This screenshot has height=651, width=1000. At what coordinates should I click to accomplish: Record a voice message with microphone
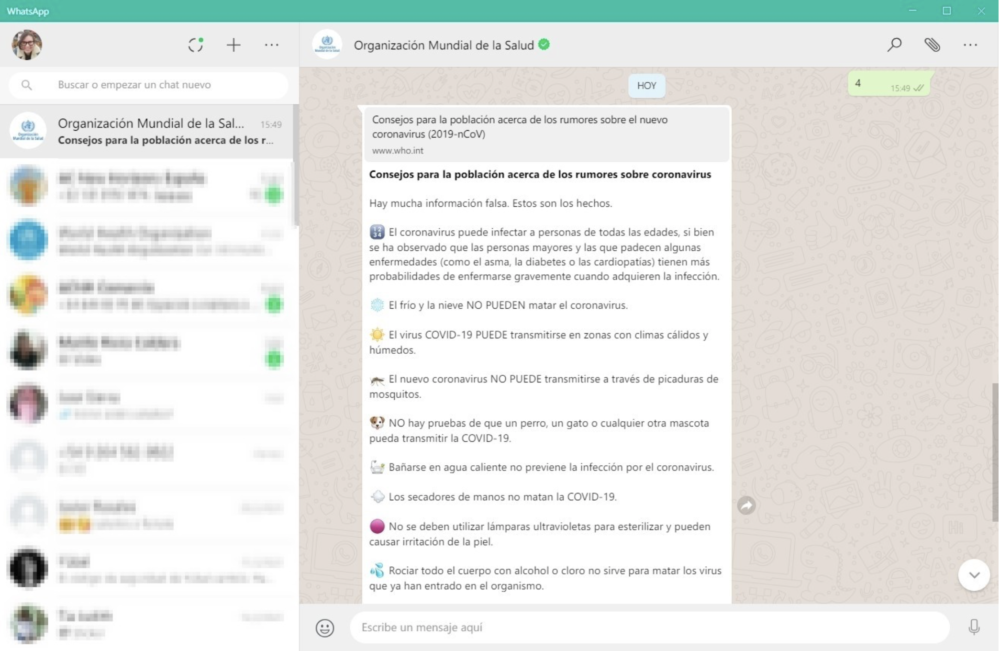974,628
